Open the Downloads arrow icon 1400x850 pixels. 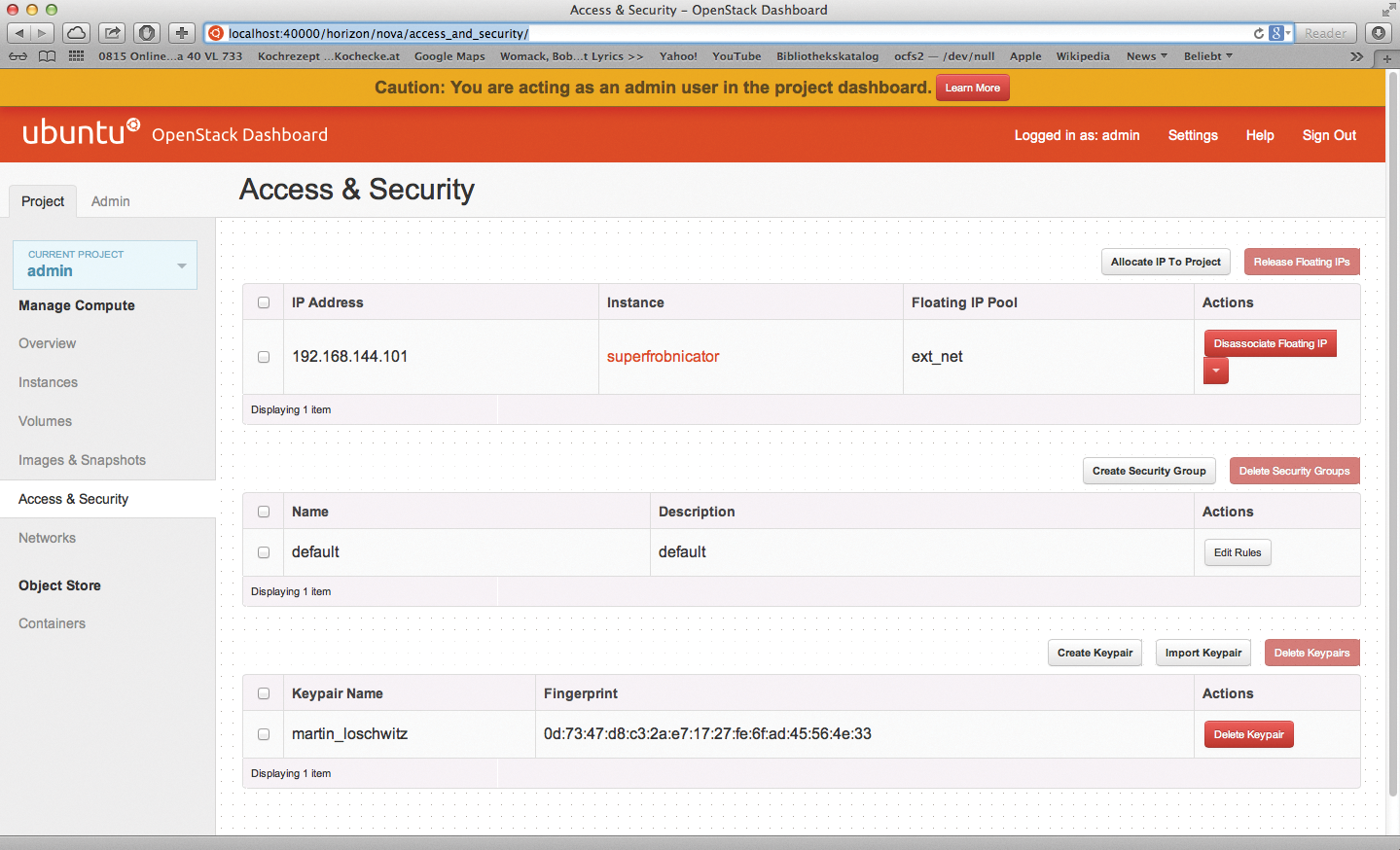[x=1379, y=33]
